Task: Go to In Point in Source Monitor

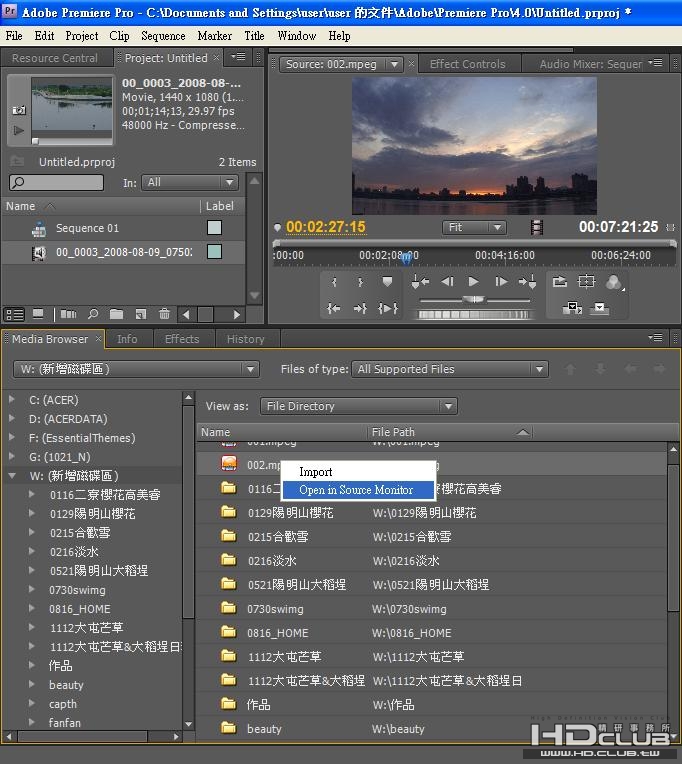Action: click(334, 308)
